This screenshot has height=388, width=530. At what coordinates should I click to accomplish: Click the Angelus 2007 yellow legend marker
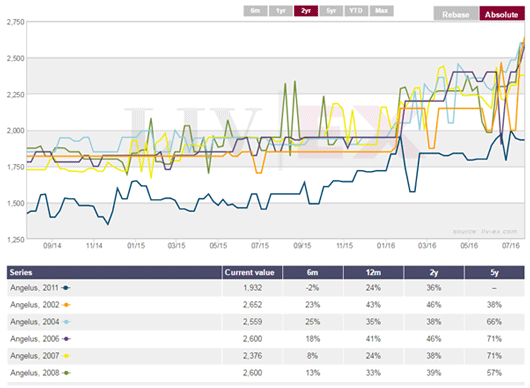point(66,356)
